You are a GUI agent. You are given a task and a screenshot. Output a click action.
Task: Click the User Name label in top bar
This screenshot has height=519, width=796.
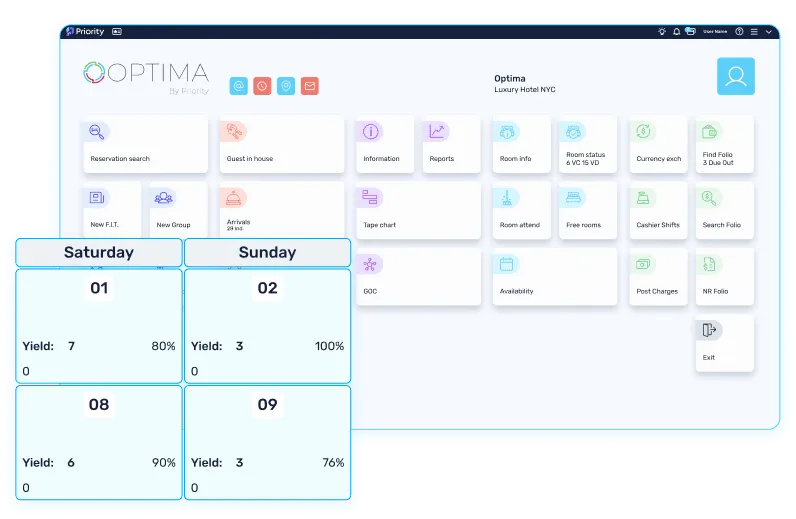715,31
